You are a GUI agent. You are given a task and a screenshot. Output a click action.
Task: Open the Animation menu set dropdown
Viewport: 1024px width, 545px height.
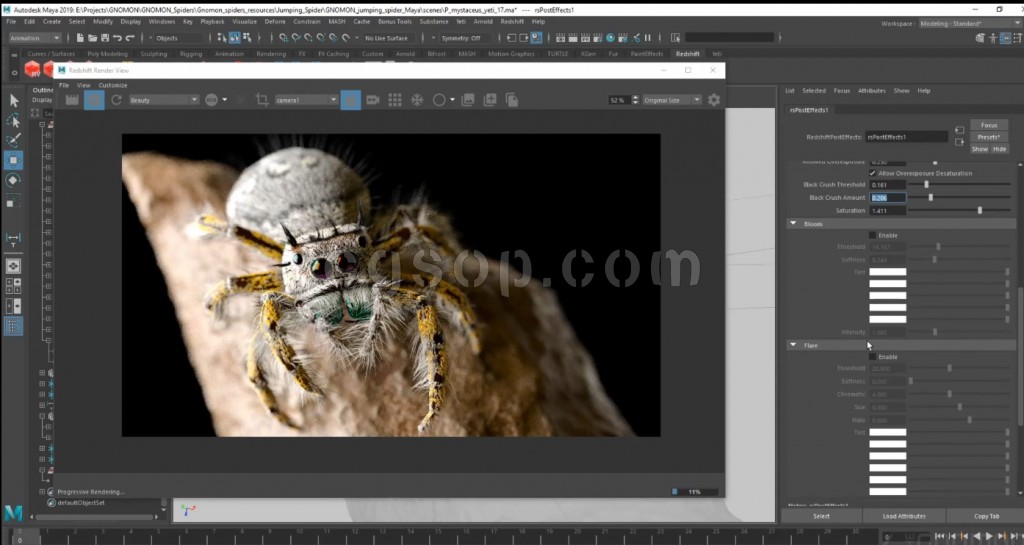click(x=35, y=38)
